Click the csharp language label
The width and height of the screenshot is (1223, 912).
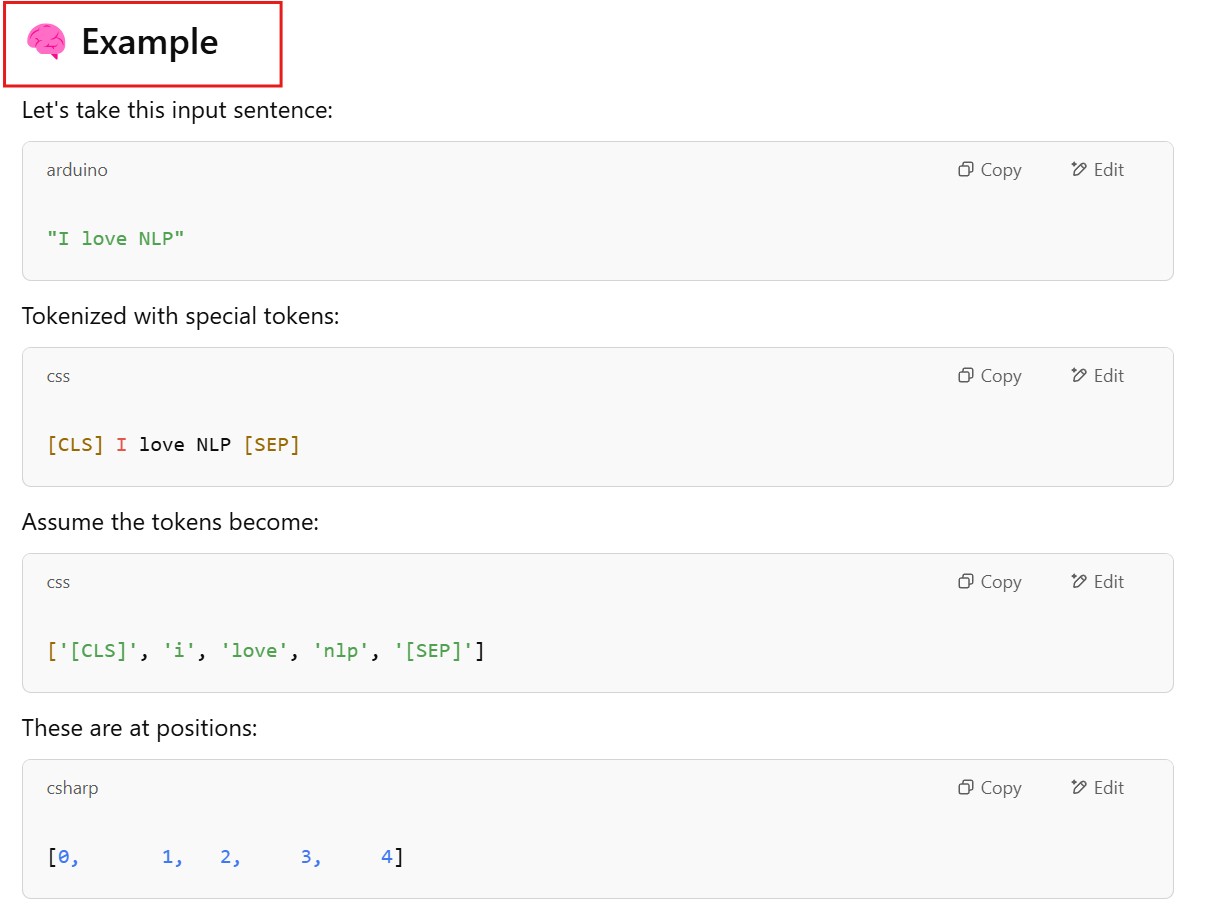[72, 788]
